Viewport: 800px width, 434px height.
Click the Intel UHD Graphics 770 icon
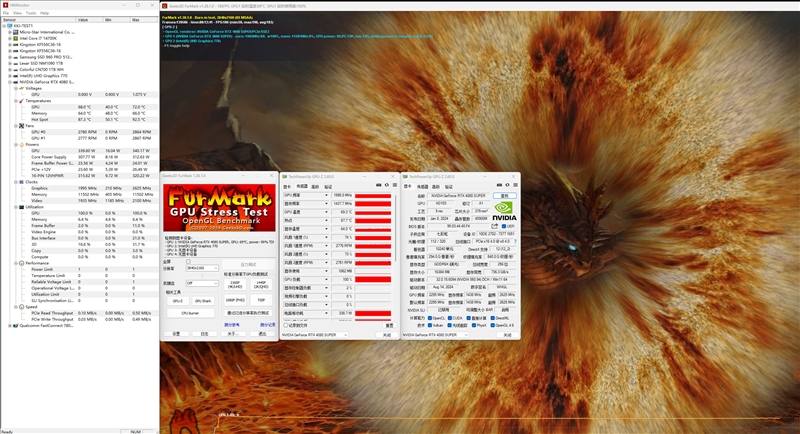[x=15, y=75]
